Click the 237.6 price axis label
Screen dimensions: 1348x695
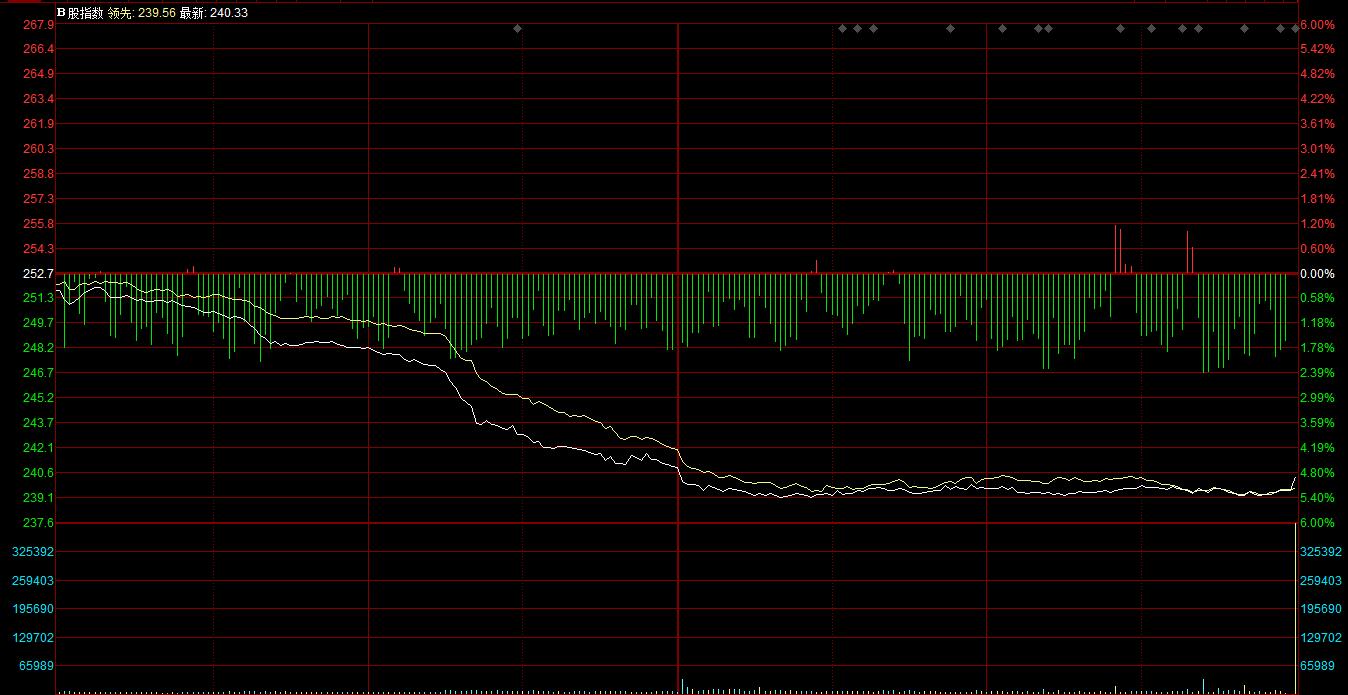[38, 523]
